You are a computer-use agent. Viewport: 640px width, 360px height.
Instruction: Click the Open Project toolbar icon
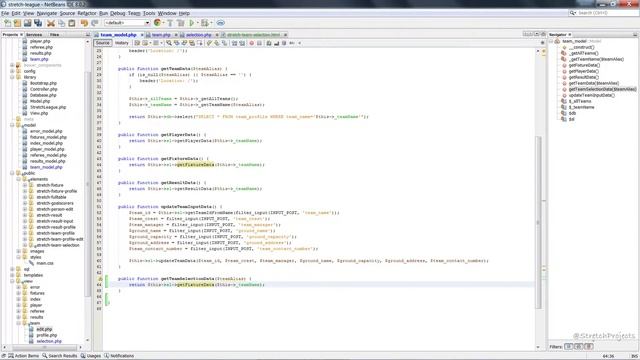[x=27, y=23]
